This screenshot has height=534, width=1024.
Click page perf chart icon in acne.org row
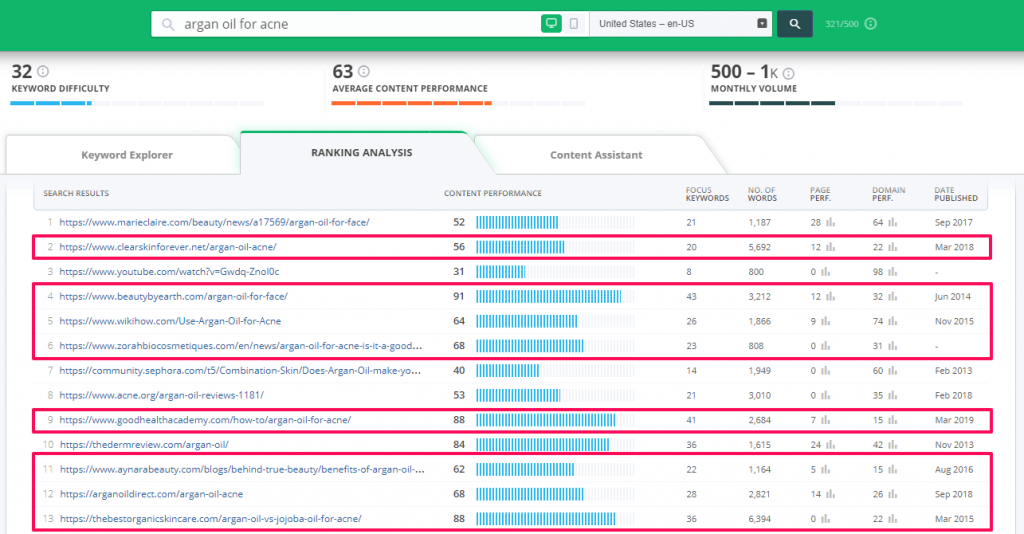[x=825, y=396]
